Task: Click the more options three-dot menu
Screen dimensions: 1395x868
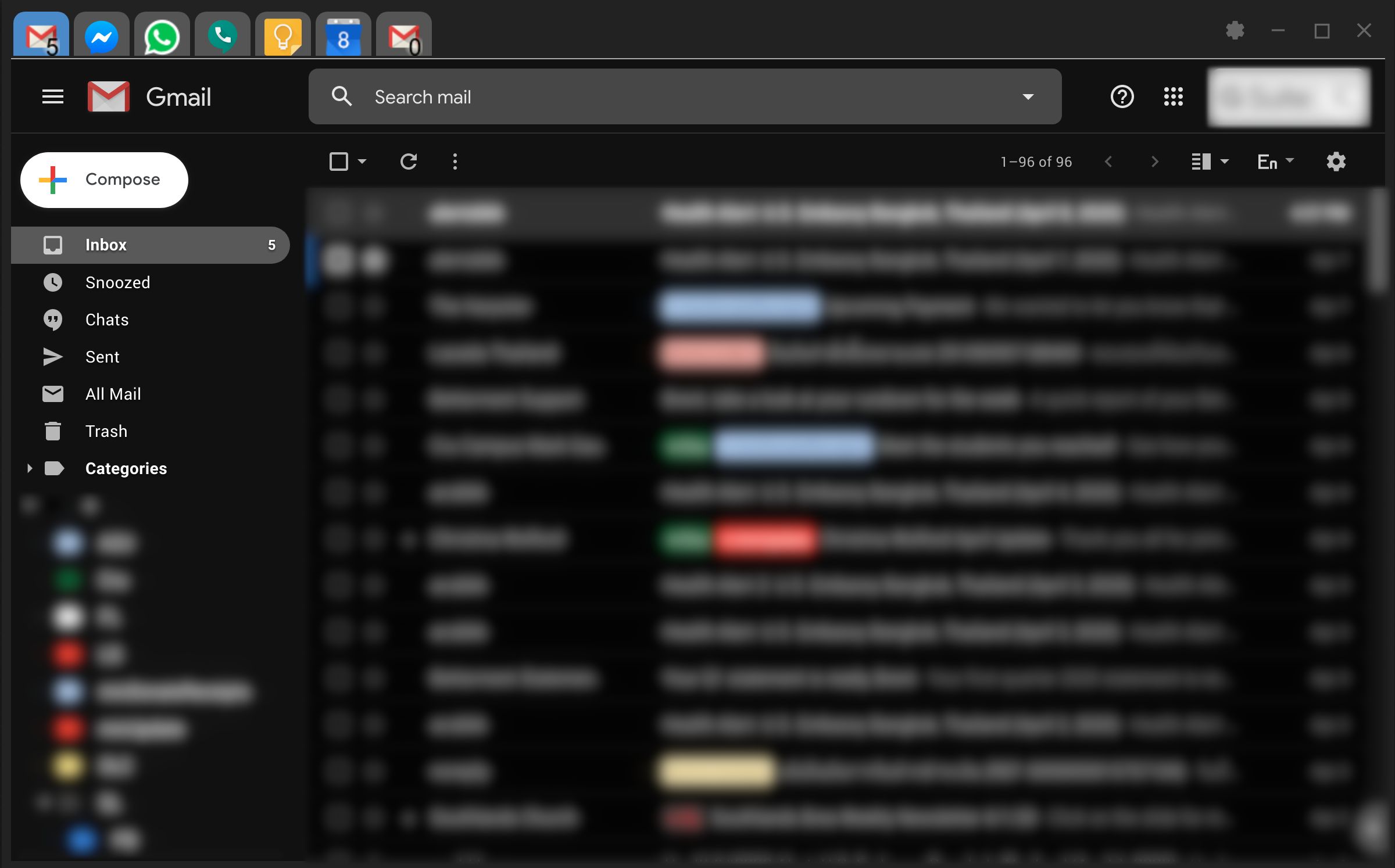Action: click(x=455, y=162)
